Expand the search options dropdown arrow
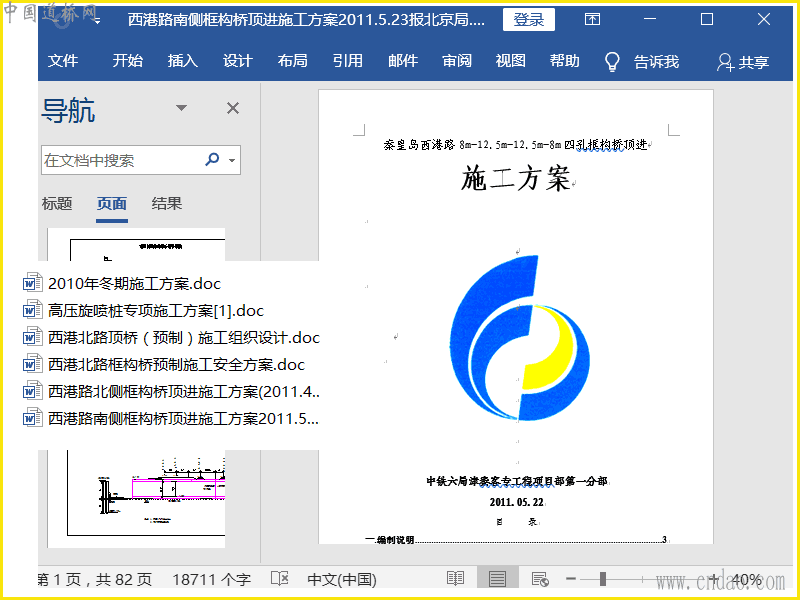Viewport: 800px width, 600px height. (232, 160)
